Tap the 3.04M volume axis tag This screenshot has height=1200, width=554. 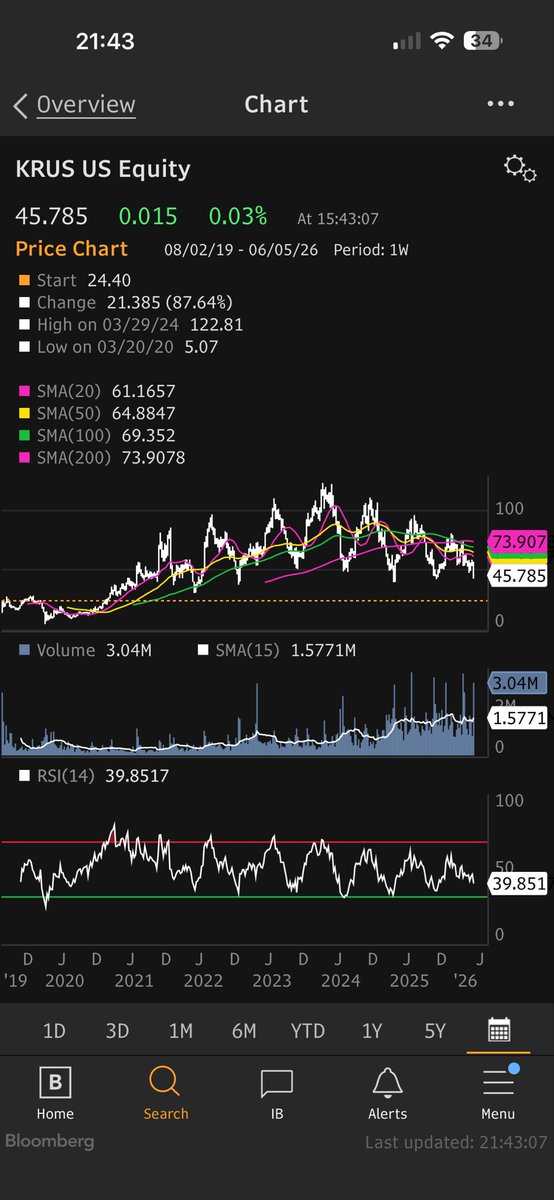point(518,683)
